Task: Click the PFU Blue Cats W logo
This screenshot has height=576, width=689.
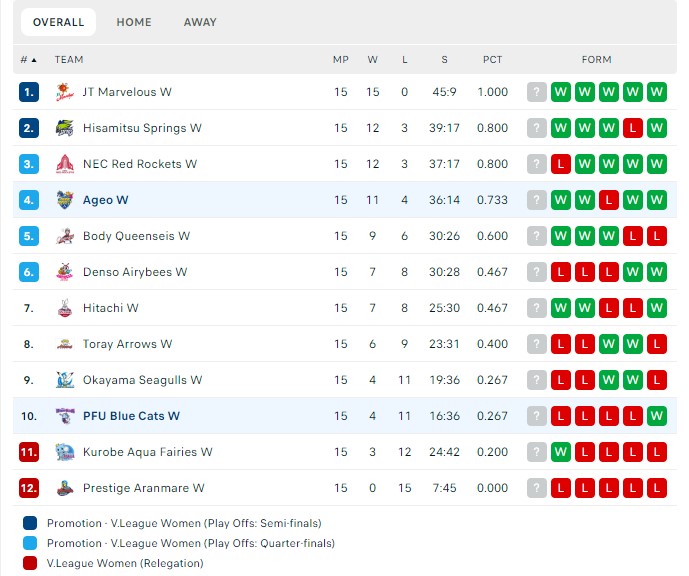Action: (x=65, y=416)
